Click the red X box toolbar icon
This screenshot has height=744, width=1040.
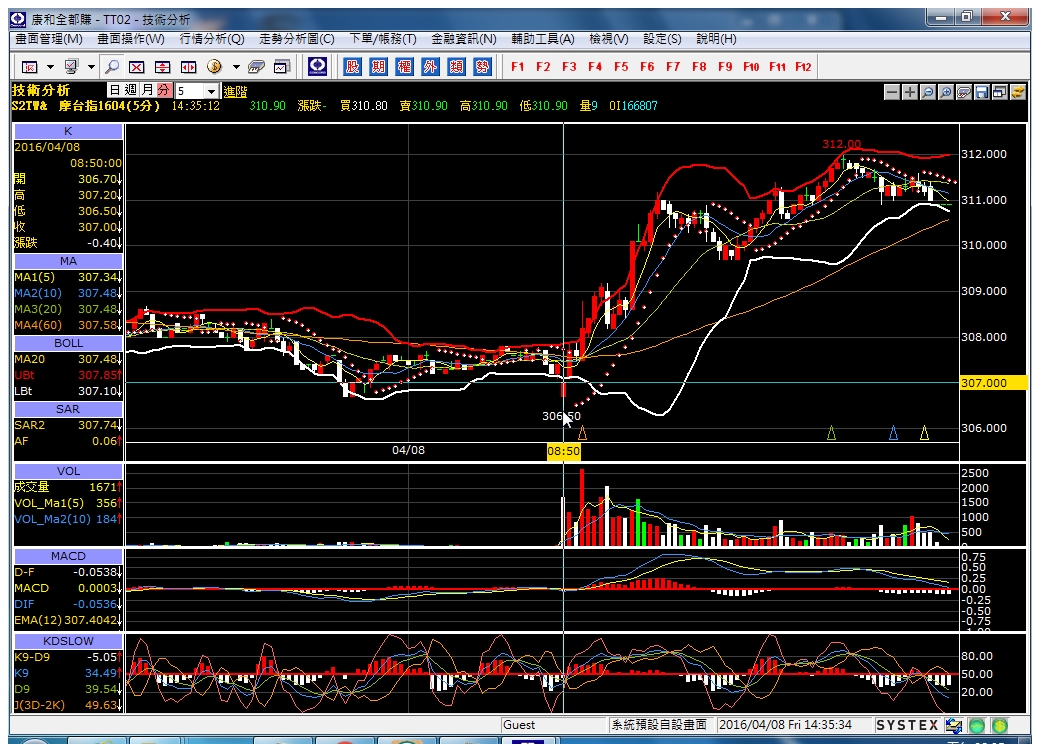click(x=137, y=67)
